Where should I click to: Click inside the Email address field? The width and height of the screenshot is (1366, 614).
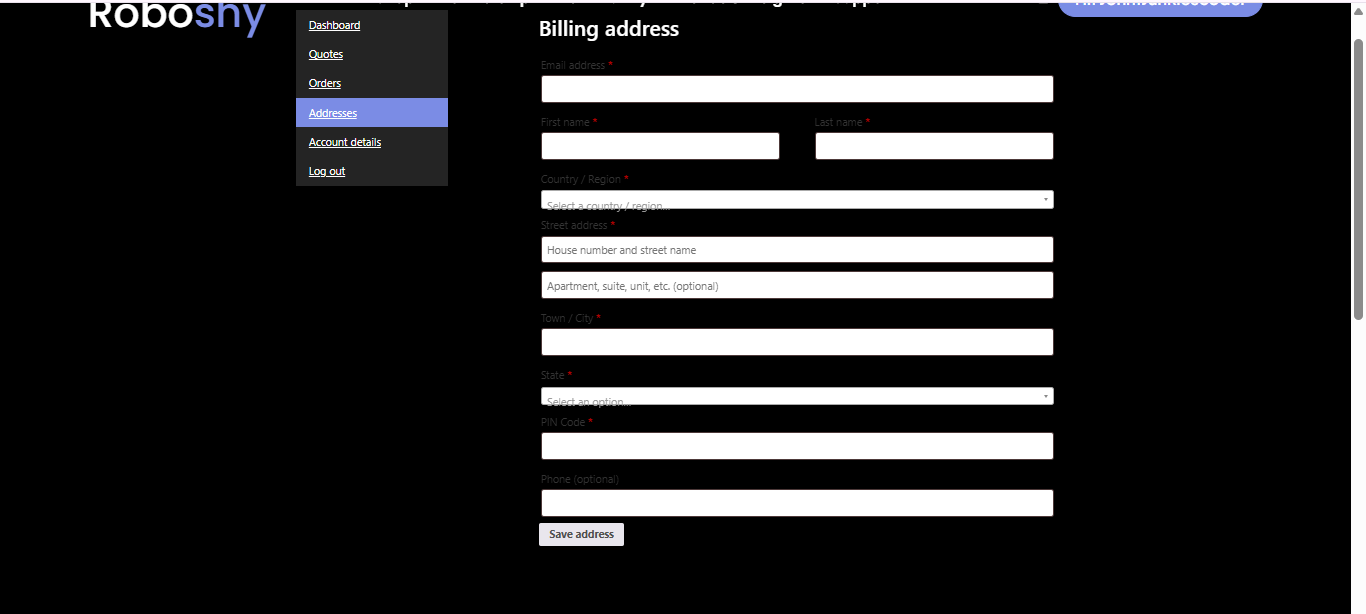click(797, 88)
